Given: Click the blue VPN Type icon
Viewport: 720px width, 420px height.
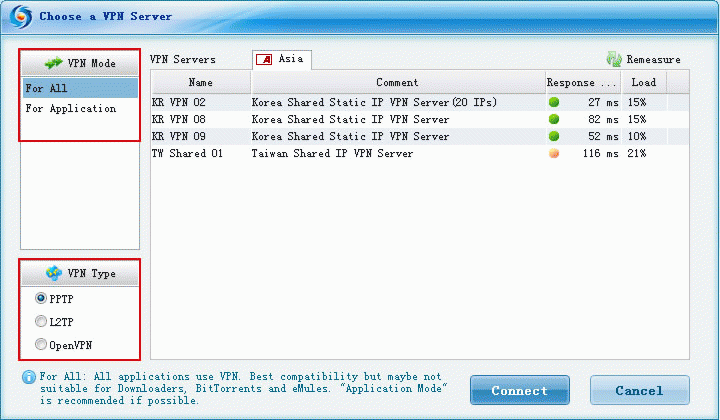Looking at the screenshot, I should coord(54,273).
